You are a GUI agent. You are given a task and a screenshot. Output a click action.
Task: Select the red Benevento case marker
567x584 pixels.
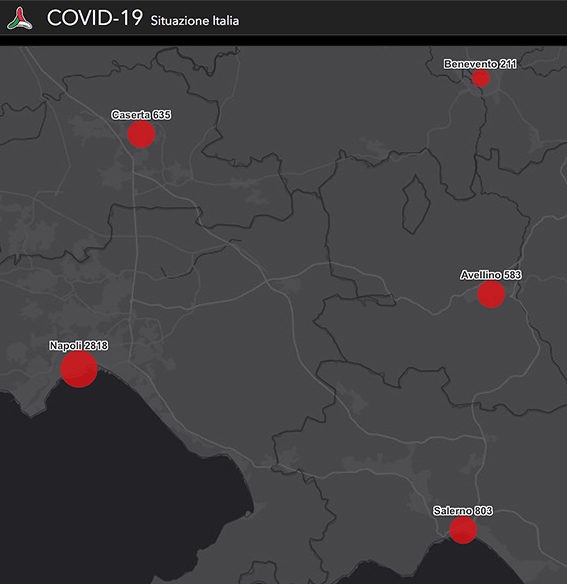[481, 78]
